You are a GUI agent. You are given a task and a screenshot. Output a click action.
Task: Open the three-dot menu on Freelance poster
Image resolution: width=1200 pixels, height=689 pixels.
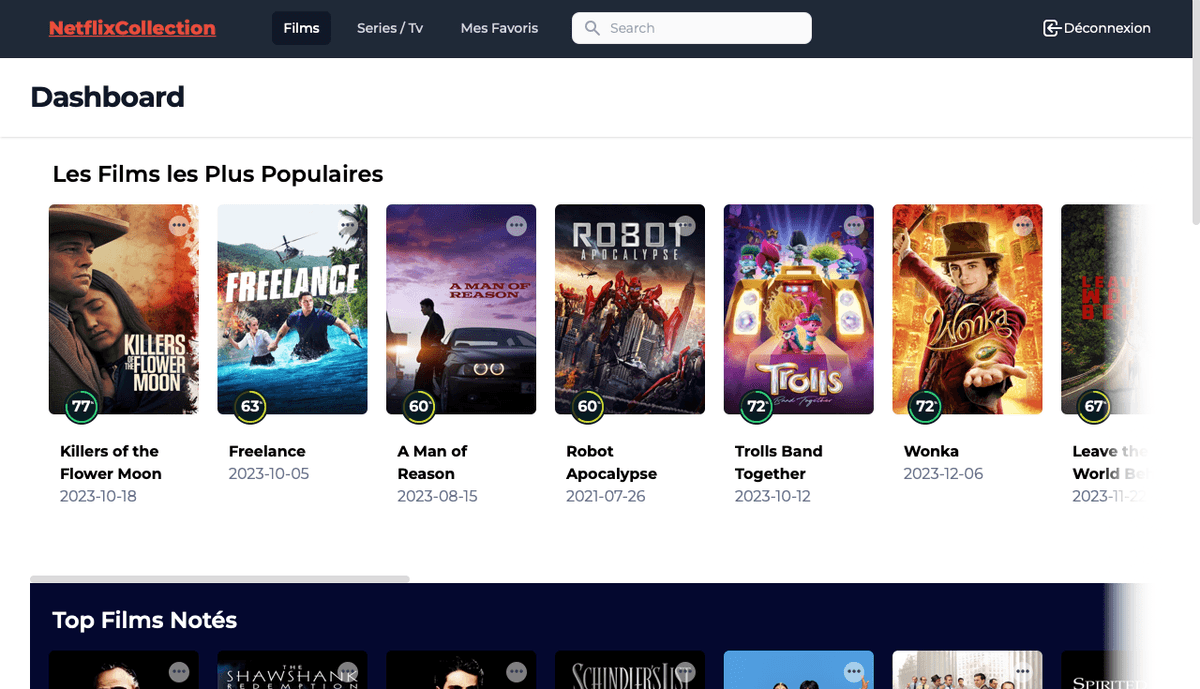[348, 226]
